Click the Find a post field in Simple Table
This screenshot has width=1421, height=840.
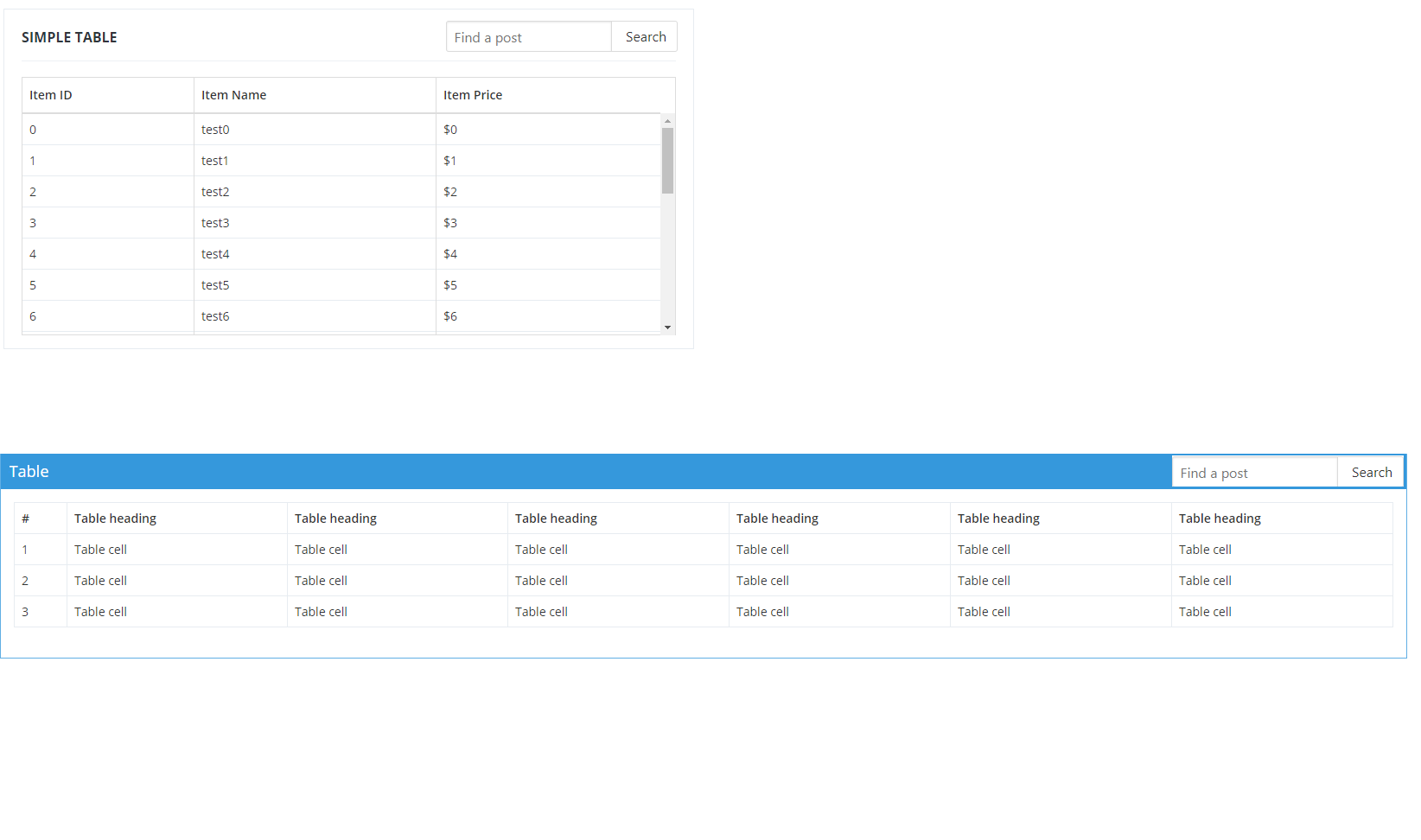pyautogui.click(x=528, y=36)
